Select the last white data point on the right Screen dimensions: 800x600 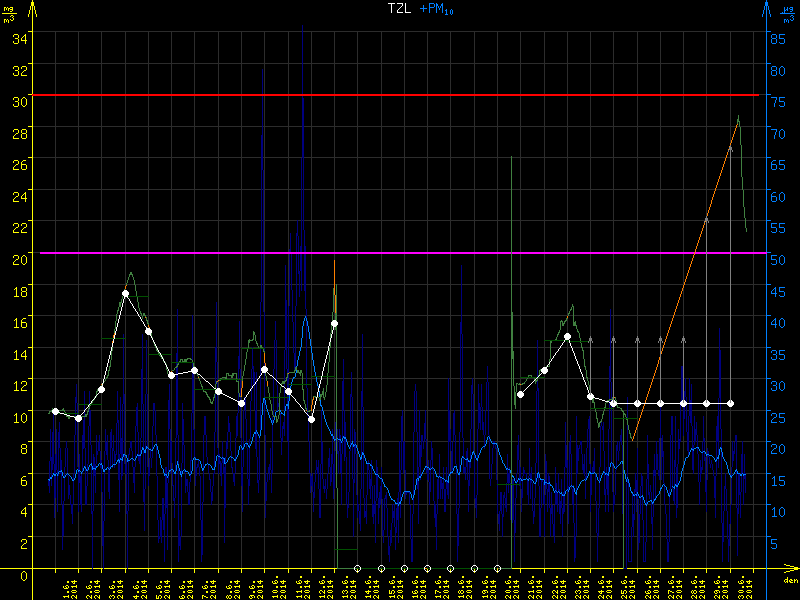coord(730,403)
